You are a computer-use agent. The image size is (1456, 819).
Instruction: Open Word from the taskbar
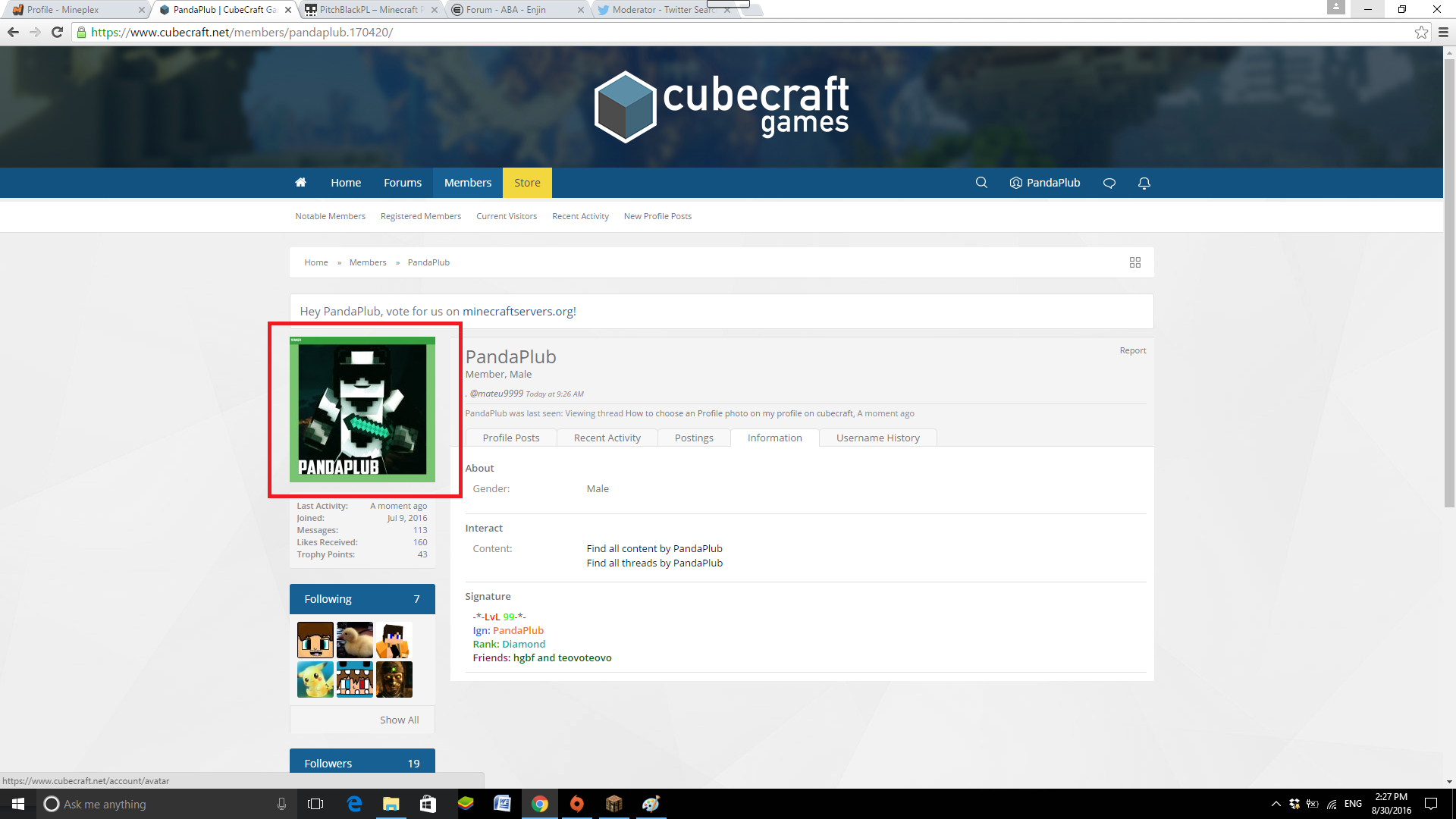pos(503,804)
